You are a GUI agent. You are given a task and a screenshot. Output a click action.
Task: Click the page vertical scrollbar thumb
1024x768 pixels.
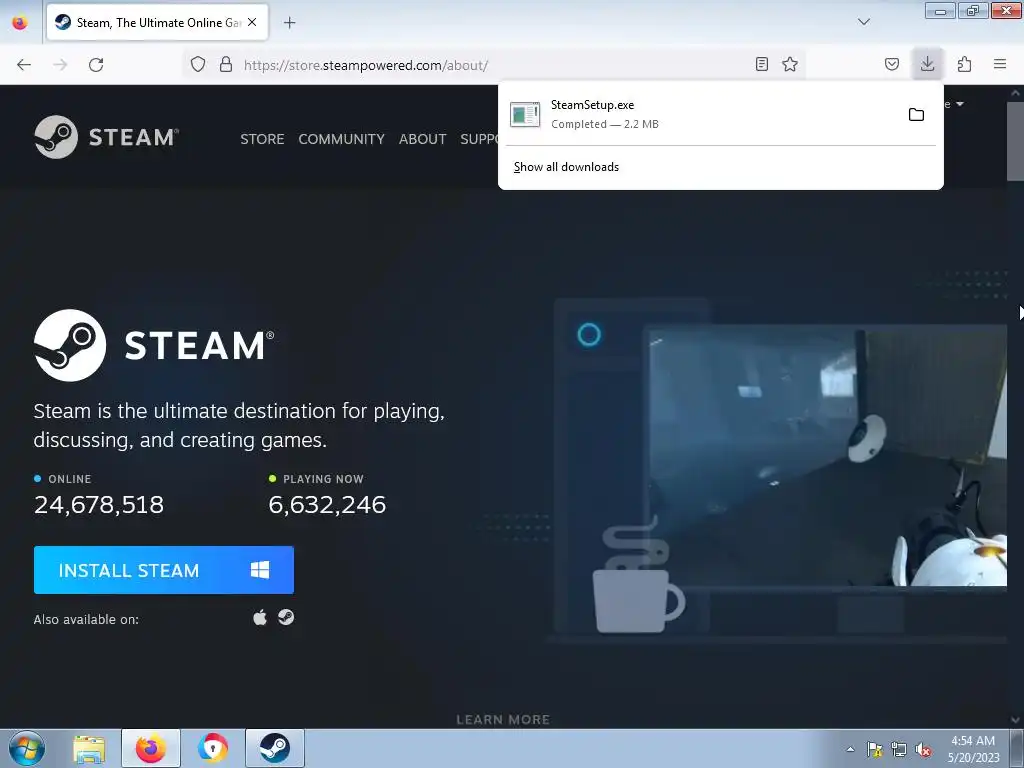point(1015,140)
